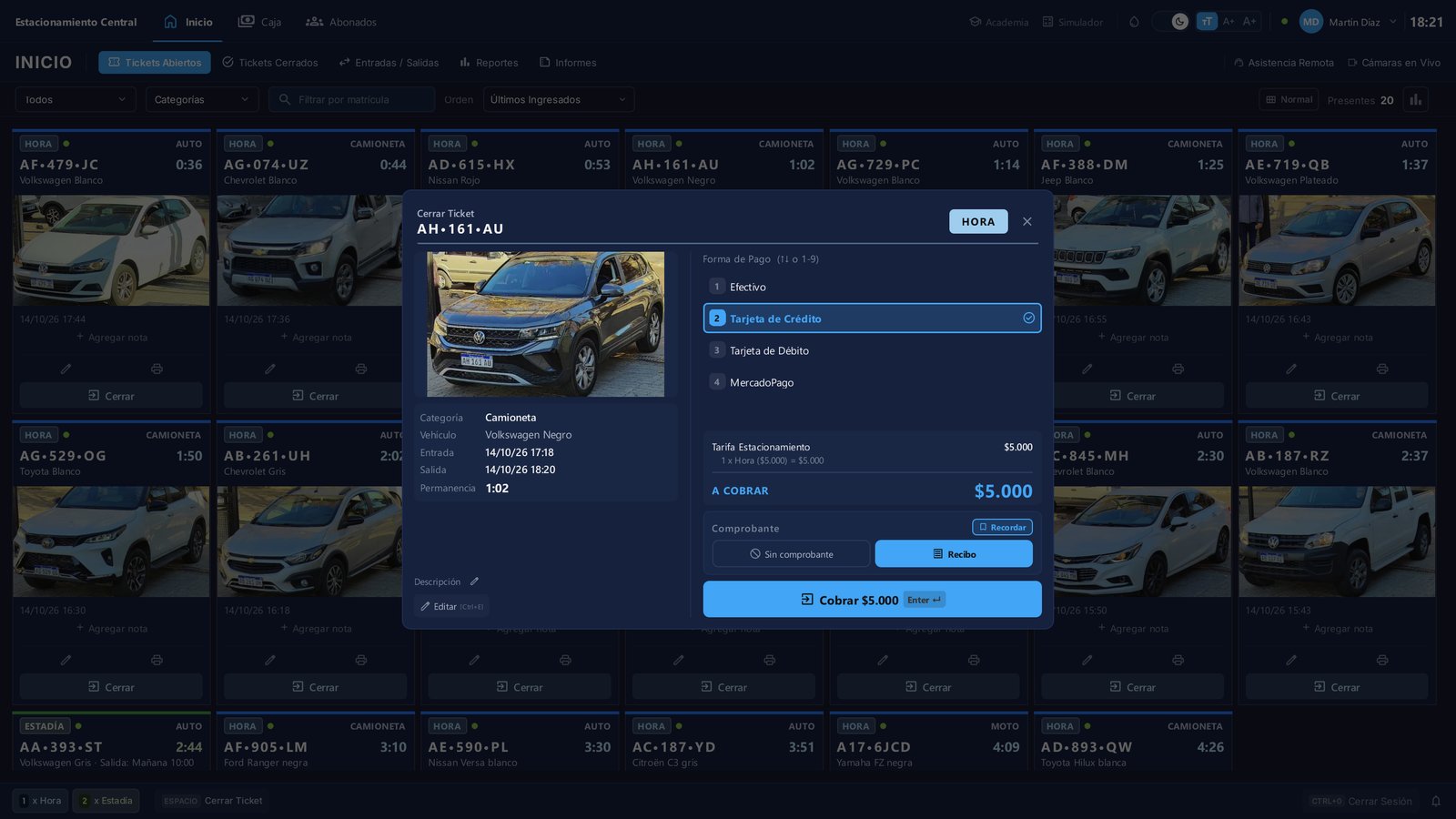Click the HORA badge in dialog header
Screen dimensions: 1456x819
[978, 221]
